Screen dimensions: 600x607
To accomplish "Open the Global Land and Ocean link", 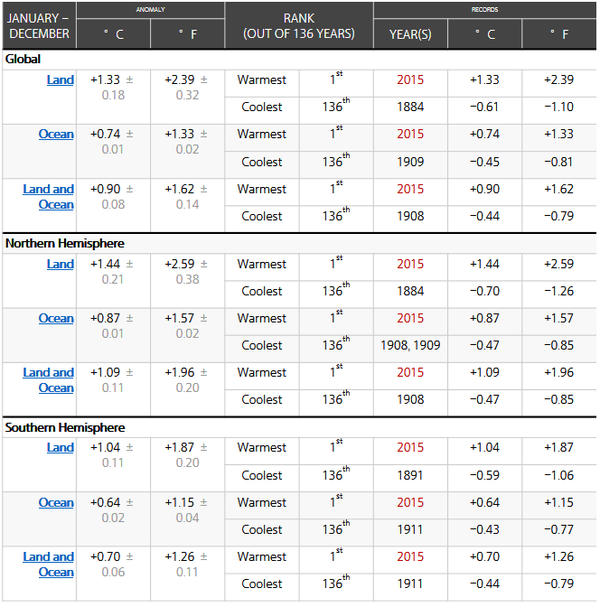I will [48, 197].
